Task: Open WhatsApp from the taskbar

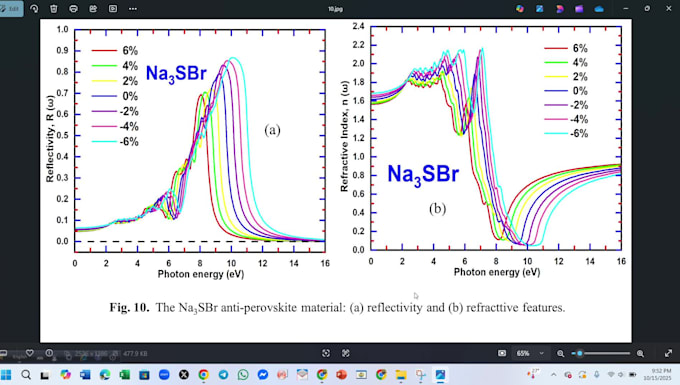Action: (243, 375)
